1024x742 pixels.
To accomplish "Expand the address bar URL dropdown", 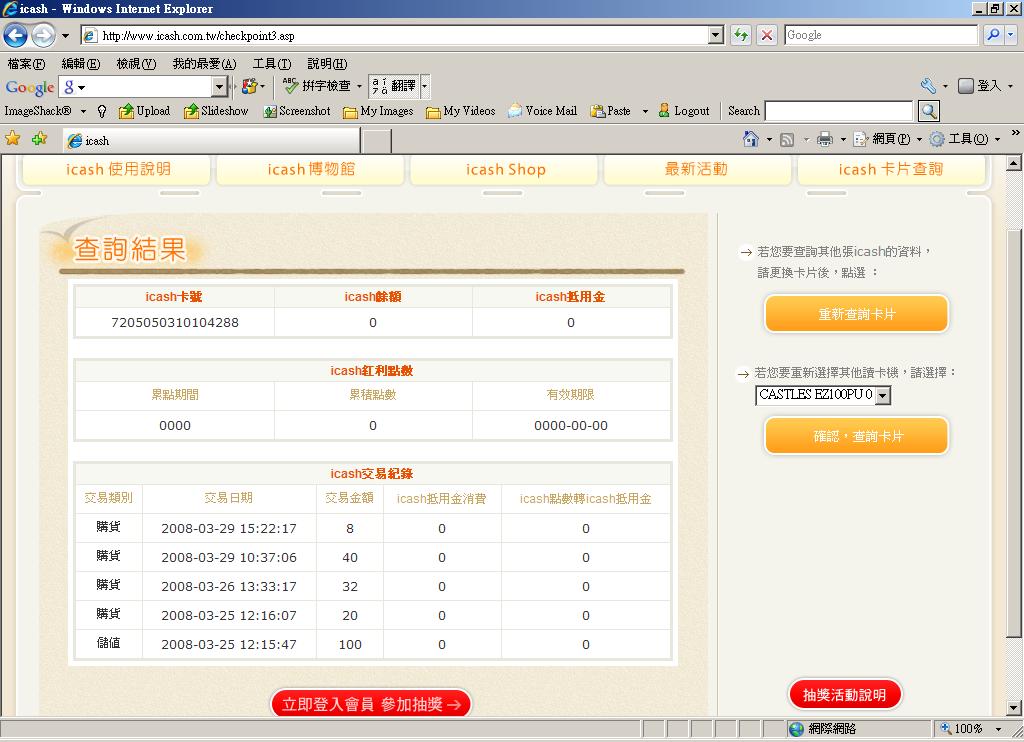I will pyautogui.click(x=716, y=35).
